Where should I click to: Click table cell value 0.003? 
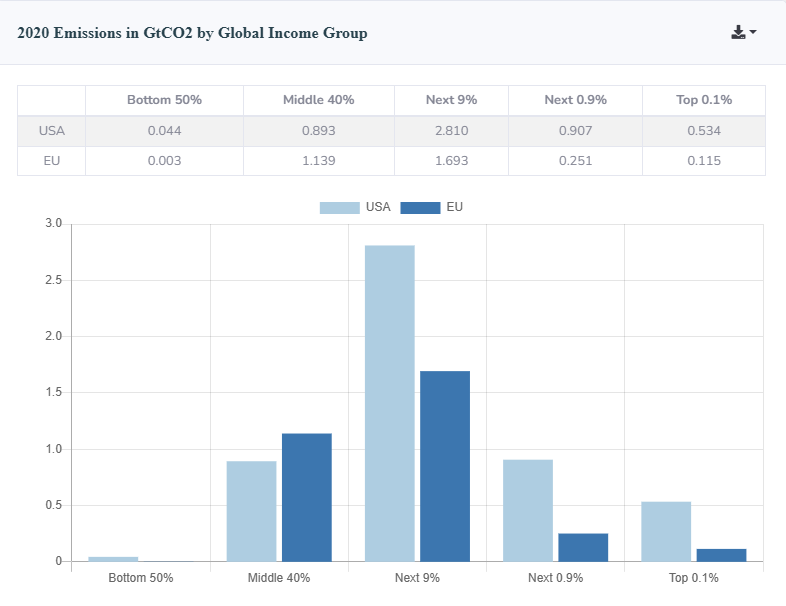point(164,161)
